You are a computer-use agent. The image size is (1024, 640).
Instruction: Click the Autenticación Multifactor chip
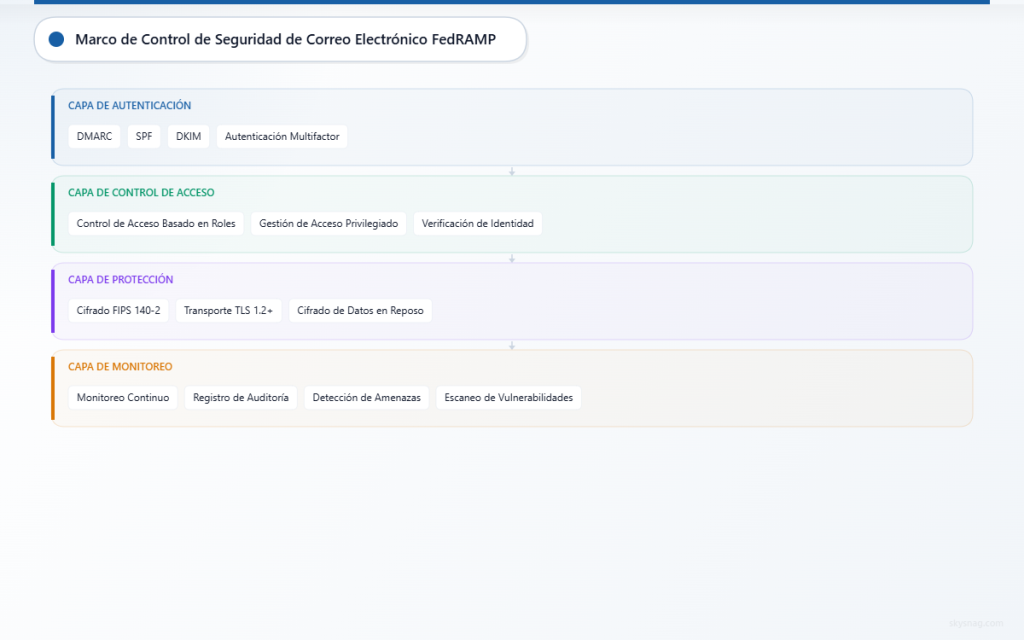[281, 136]
